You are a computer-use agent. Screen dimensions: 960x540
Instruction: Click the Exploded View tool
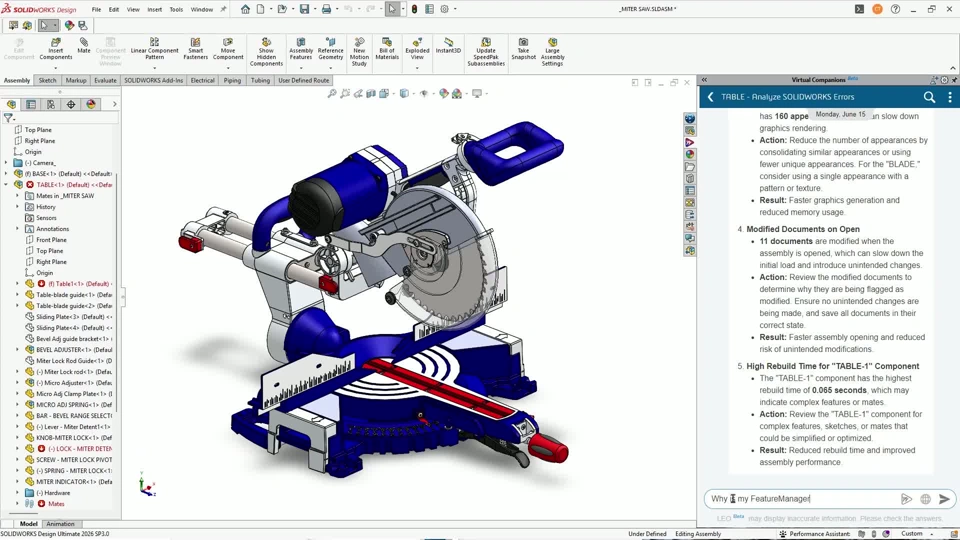pyautogui.click(x=417, y=48)
